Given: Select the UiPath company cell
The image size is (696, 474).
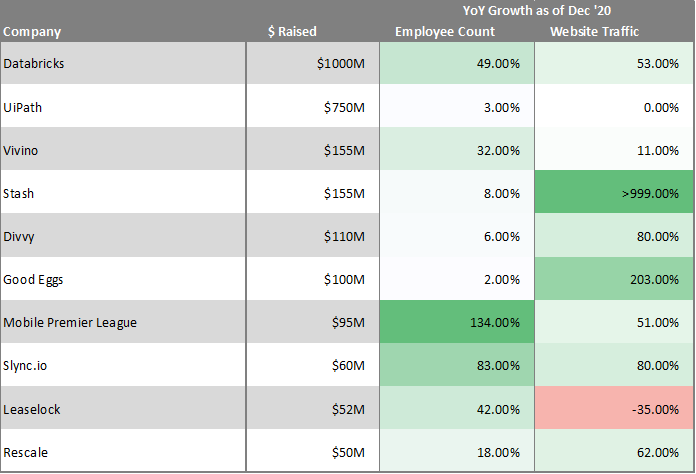Looking at the screenshot, I should click(x=123, y=107).
